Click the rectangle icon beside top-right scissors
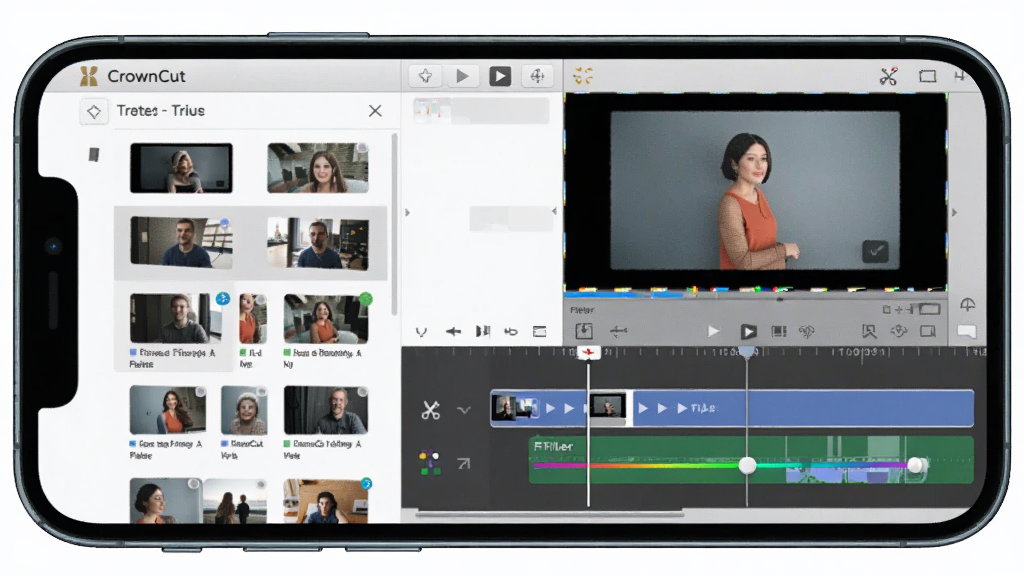 (x=927, y=76)
